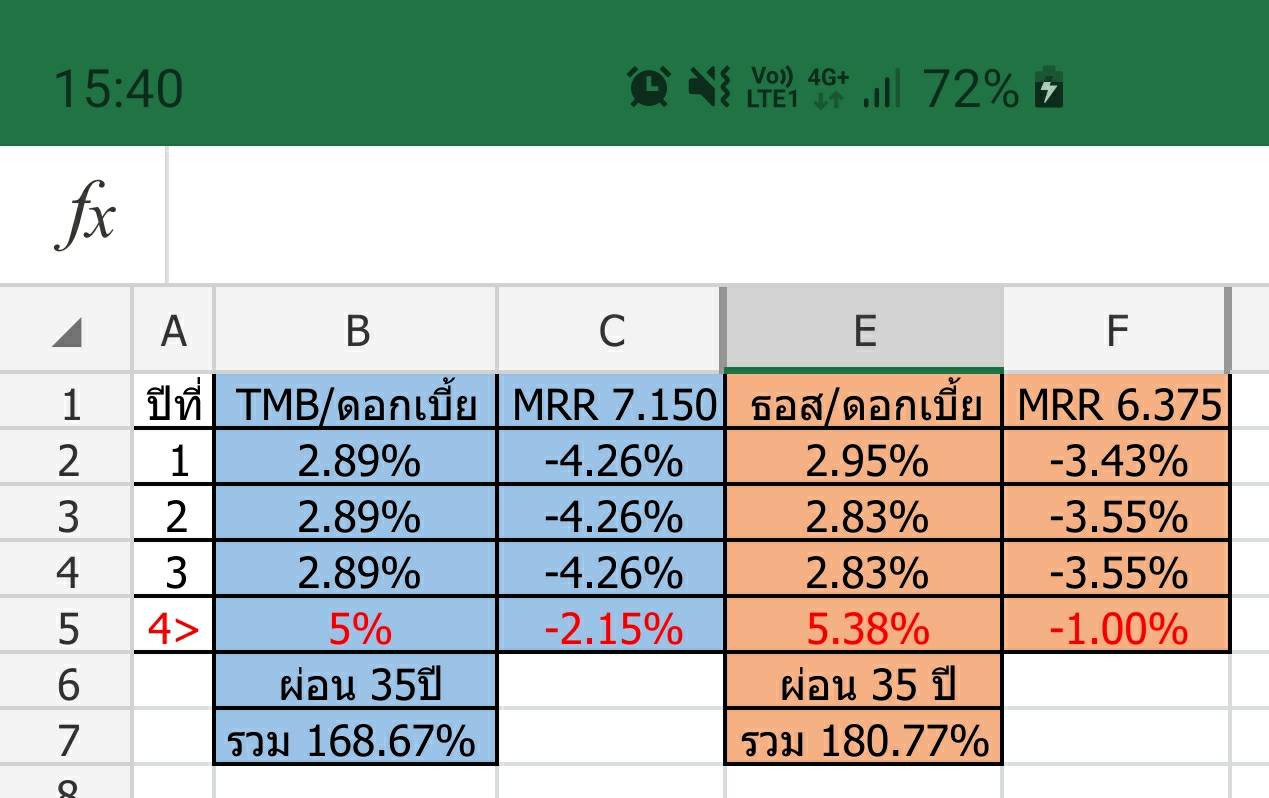This screenshot has height=798, width=1269.
Task: Click the red 5.38% cell
Action: point(863,629)
